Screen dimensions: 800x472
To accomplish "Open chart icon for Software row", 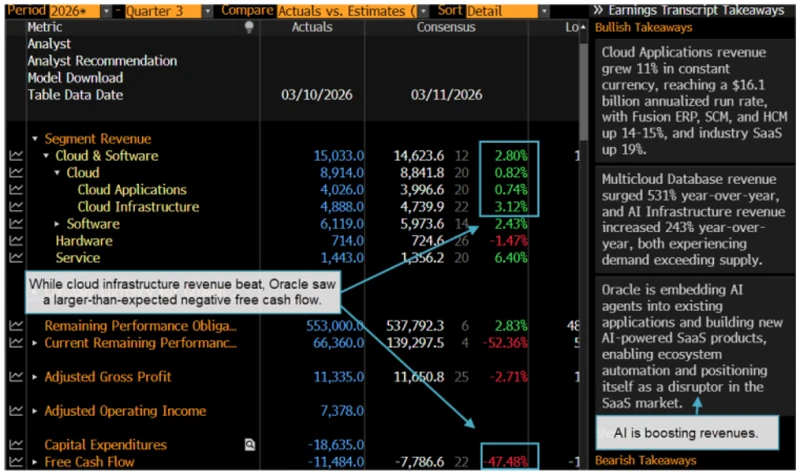I will (x=16, y=223).
